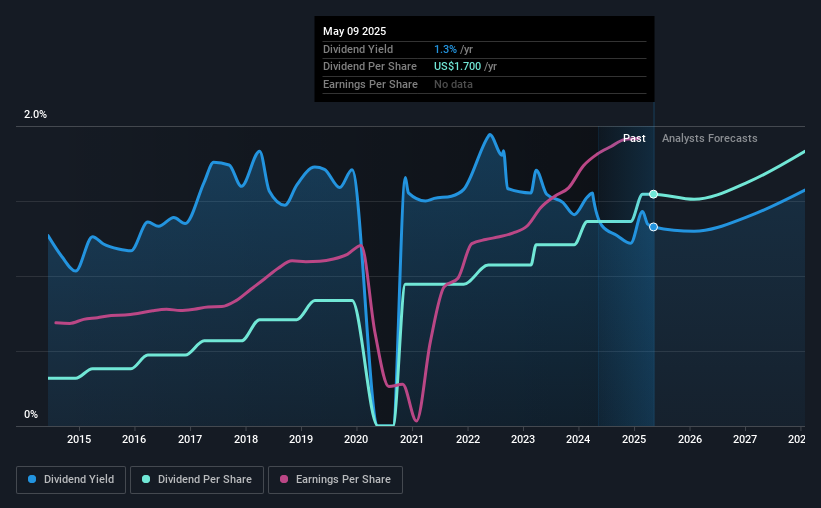Click the 2018 x-axis label
The width and height of the screenshot is (821, 508).
point(246,439)
